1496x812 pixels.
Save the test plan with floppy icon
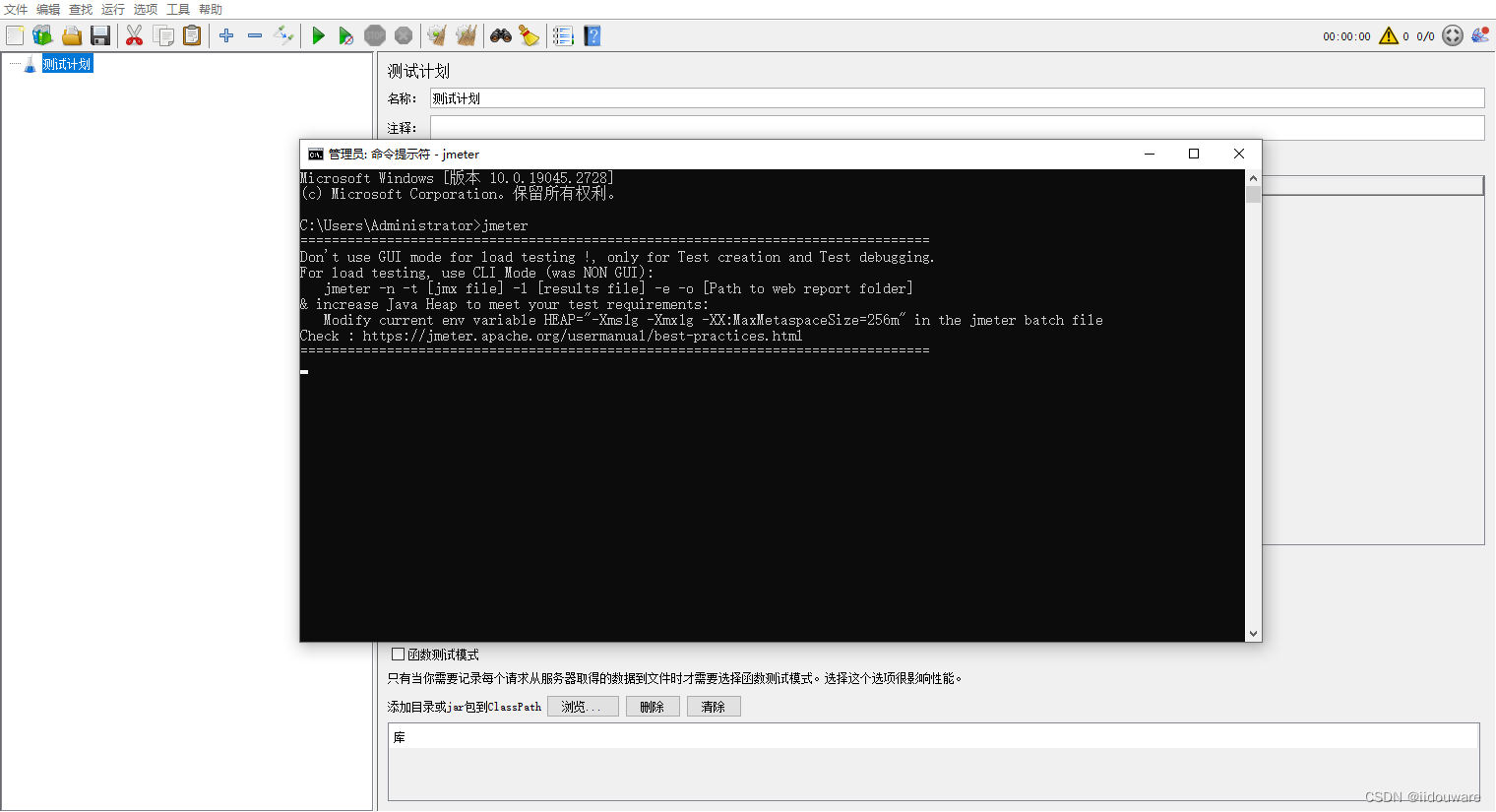point(100,35)
